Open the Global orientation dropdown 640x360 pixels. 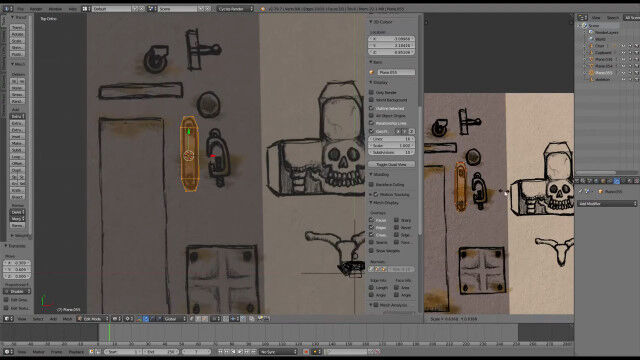(x=176, y=319)
